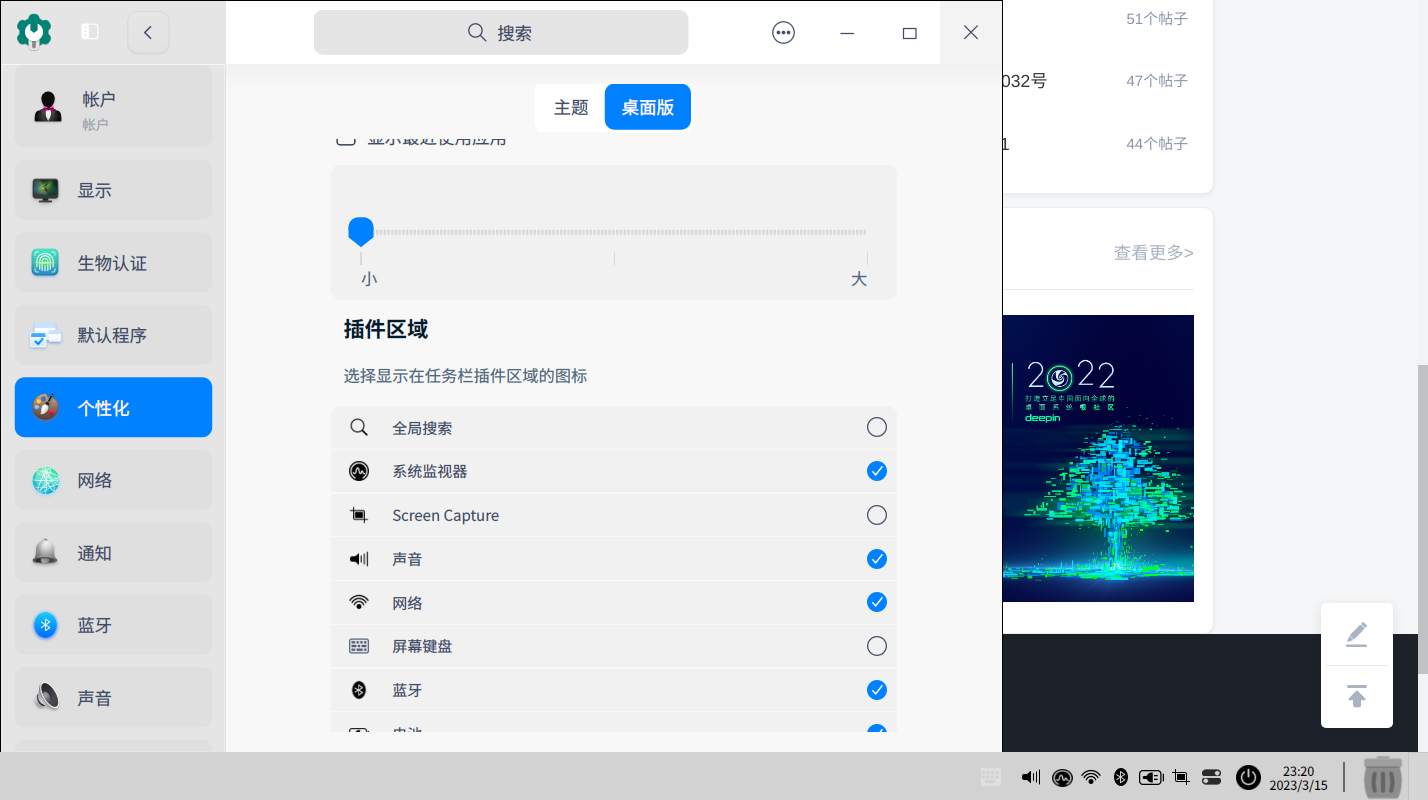
Task: Select 生物认证 in the sidebar
Action: [113, 263]
